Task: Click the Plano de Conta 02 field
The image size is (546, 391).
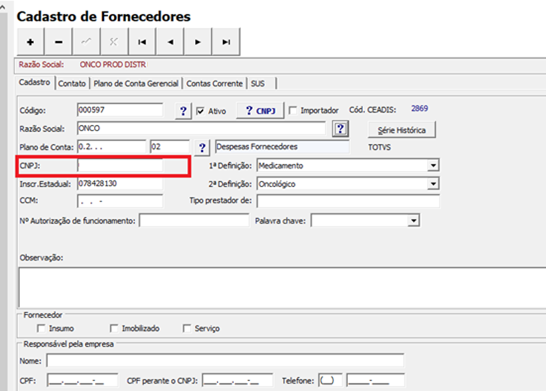Action: (x=170, y=147)
